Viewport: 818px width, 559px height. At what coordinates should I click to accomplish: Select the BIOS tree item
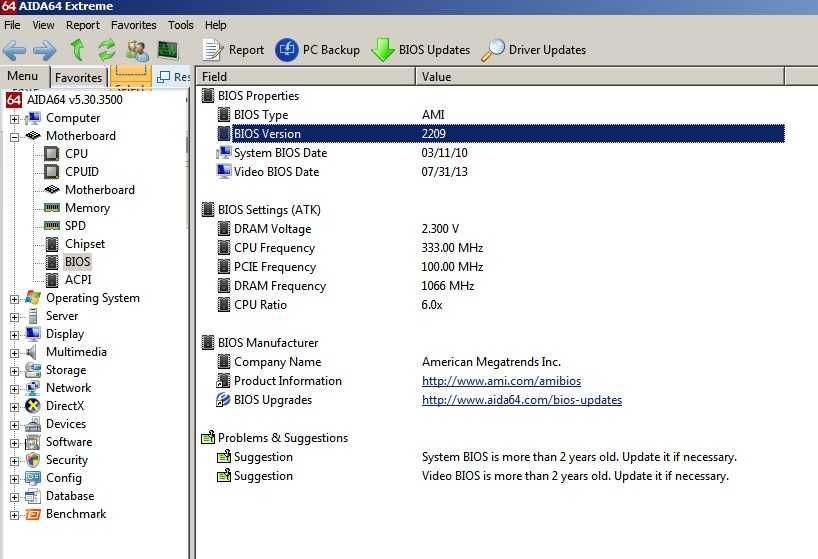(77, 262)
